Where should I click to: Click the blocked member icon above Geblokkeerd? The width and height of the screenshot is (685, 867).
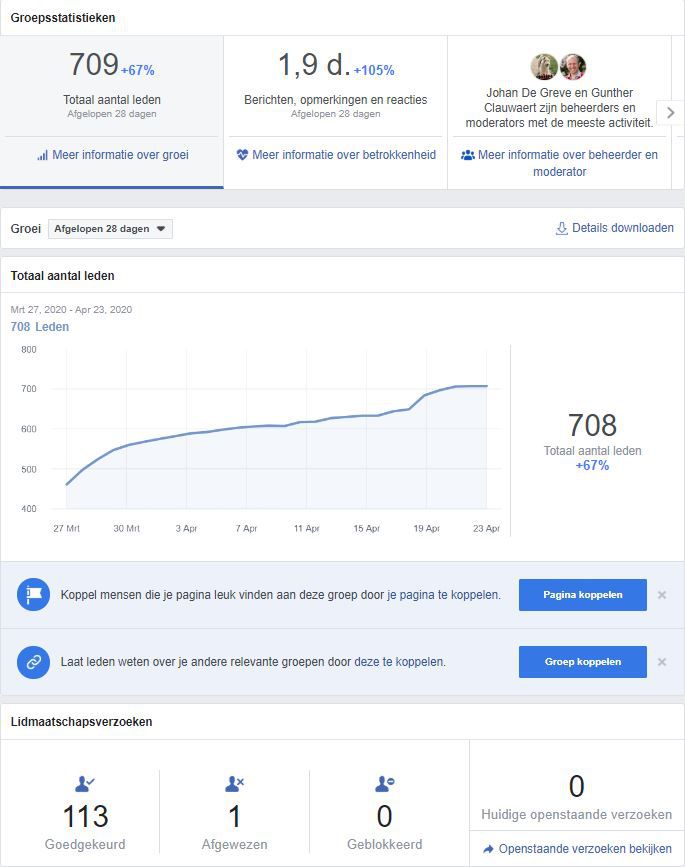(x=384, y=785)
